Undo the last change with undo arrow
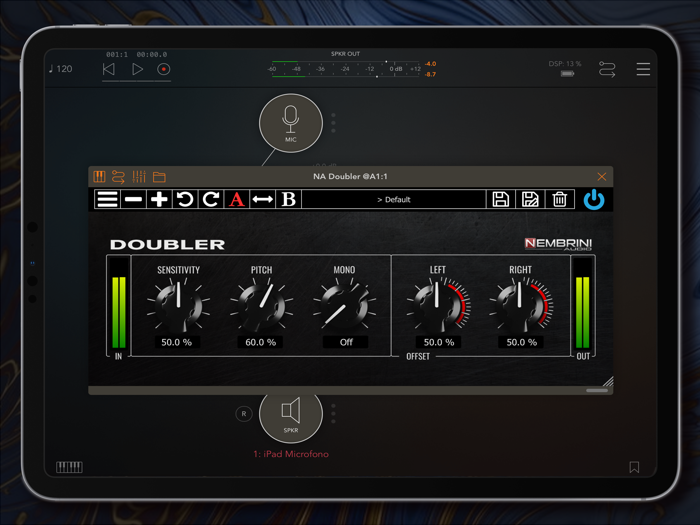This screenshot has height=525, width=700. (x=185, y=199)
